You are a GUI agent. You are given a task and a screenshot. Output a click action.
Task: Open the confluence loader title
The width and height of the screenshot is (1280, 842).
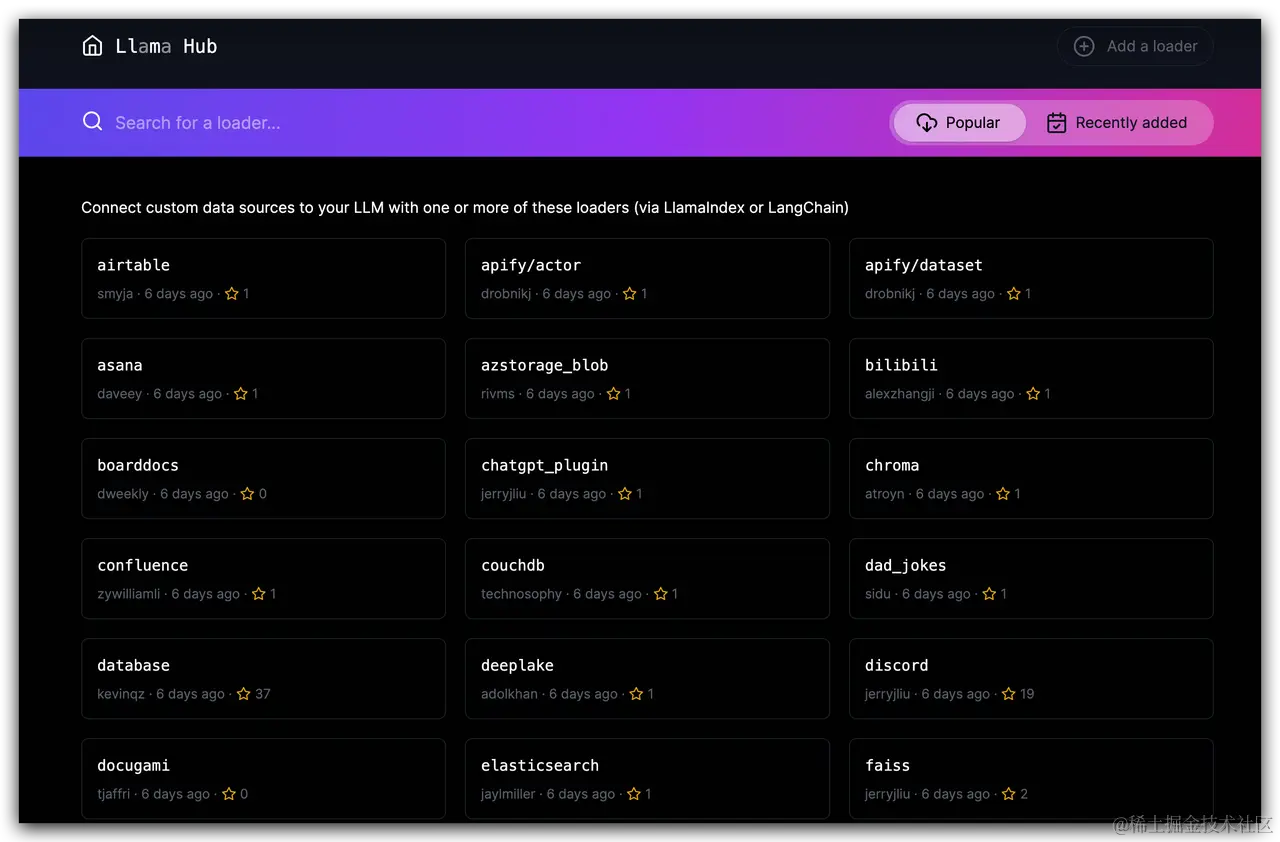[x=142, y=565]
